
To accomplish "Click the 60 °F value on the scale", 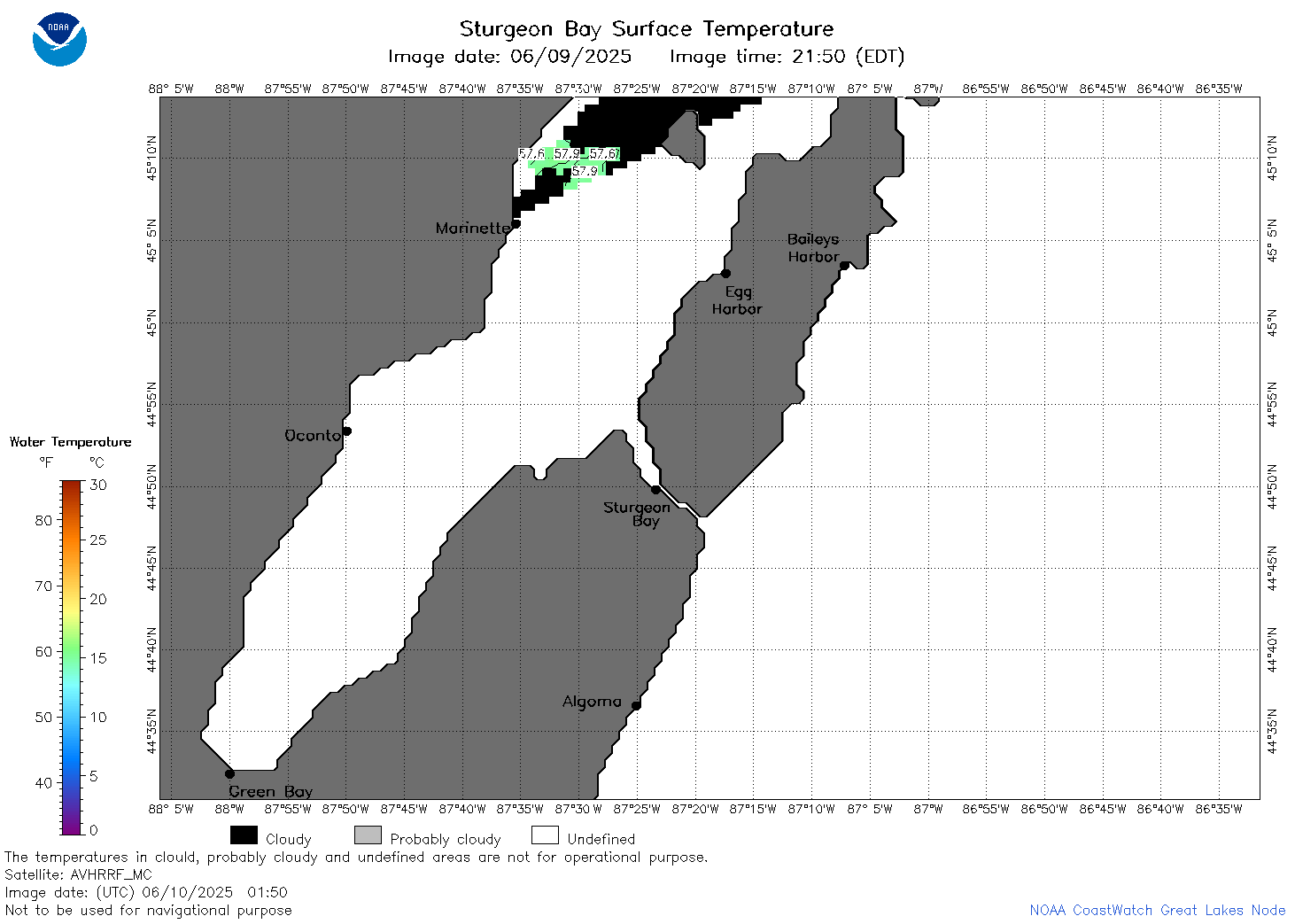I will (x=43, y=651).
